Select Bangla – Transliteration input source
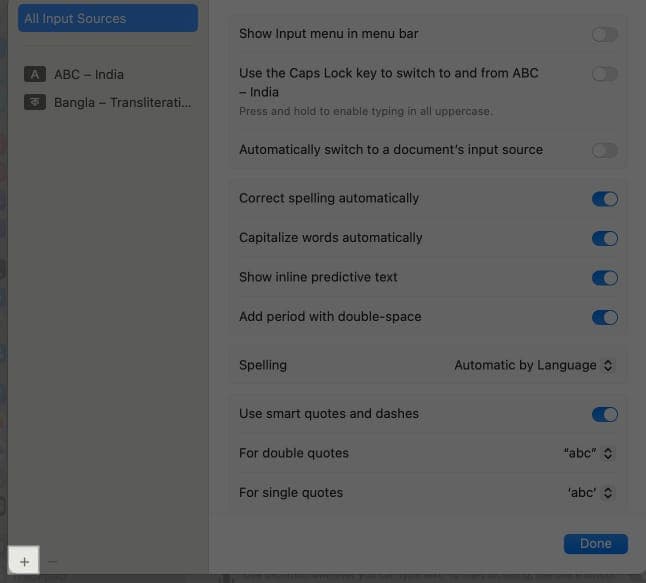The width and height of the screenshot is (646, 583). point(108,102)
